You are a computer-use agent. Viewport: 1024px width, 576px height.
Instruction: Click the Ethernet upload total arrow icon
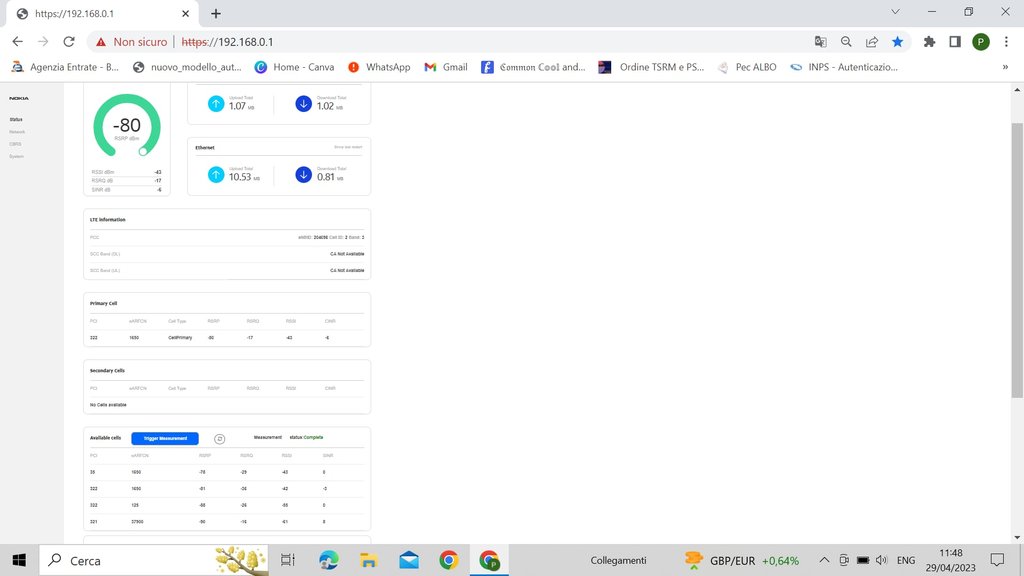[x=216, y=174]
